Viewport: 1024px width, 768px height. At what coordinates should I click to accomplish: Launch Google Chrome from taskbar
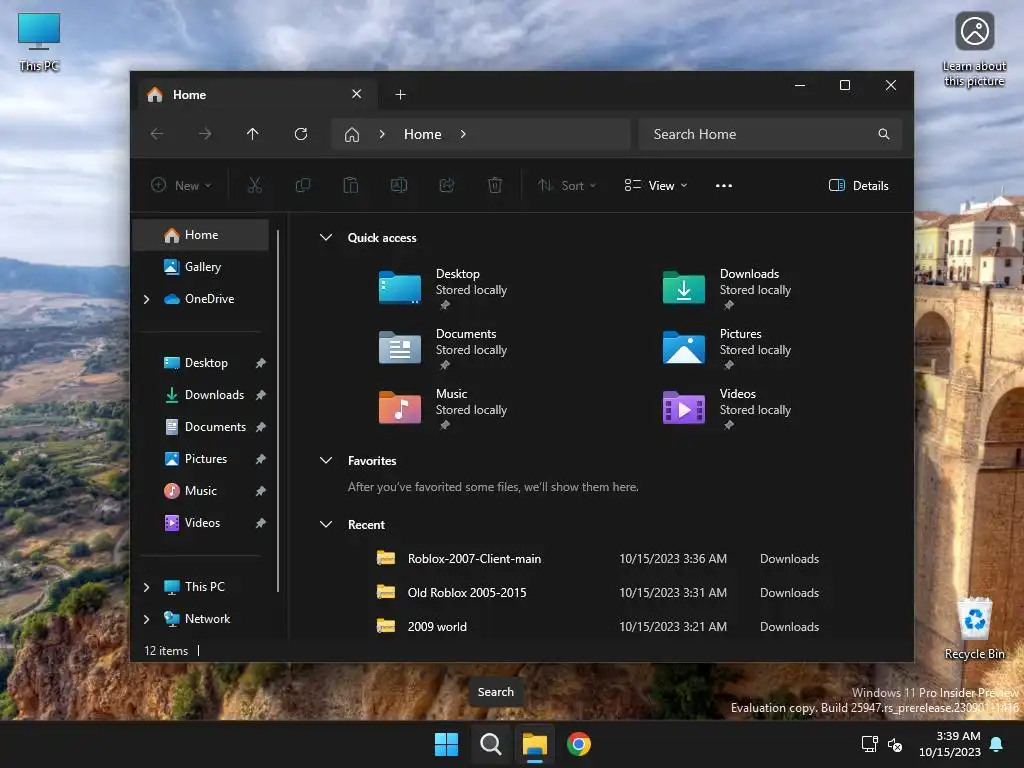click(x=579, y=744)
